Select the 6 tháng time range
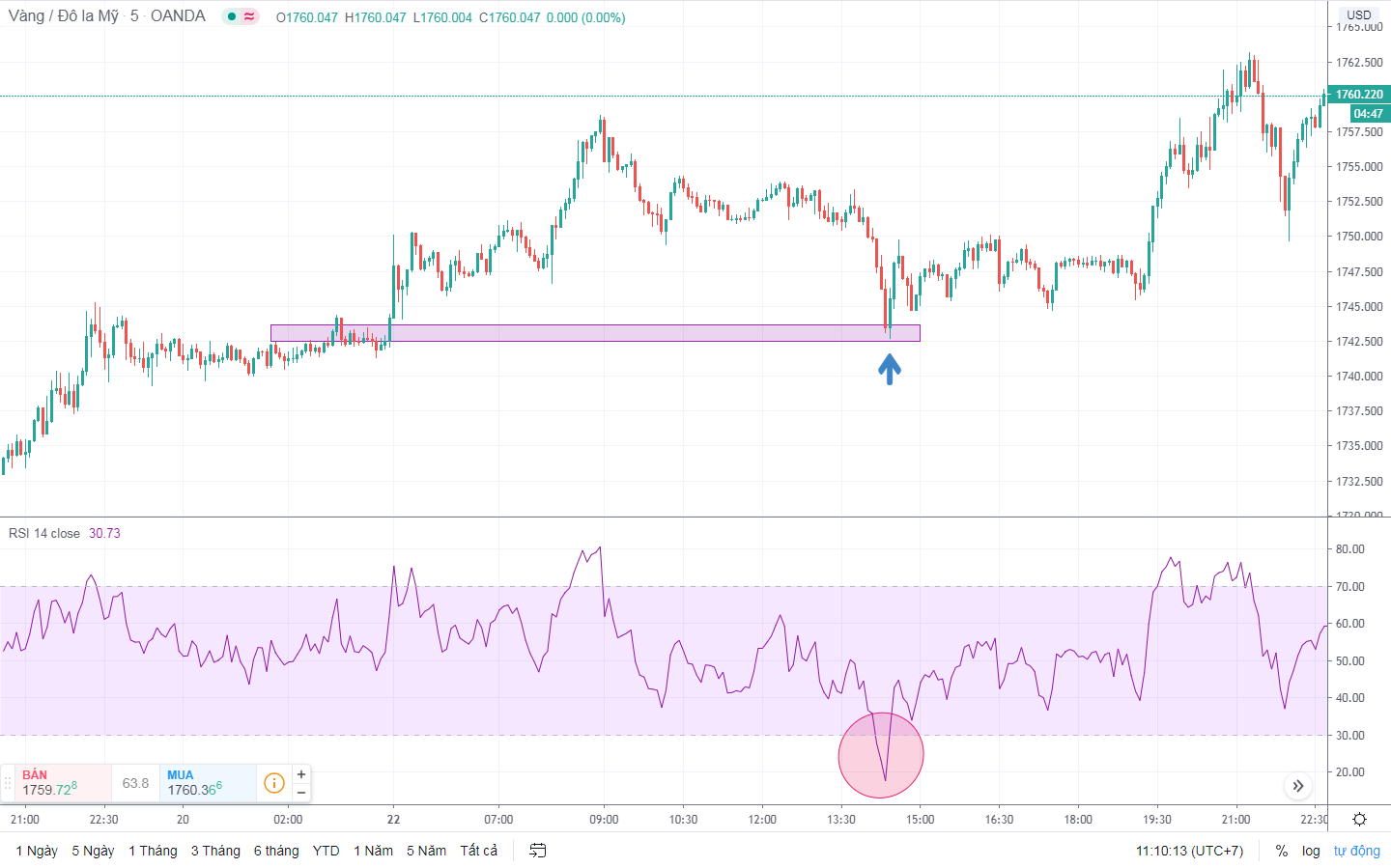1391x868 pixels. 276,851
